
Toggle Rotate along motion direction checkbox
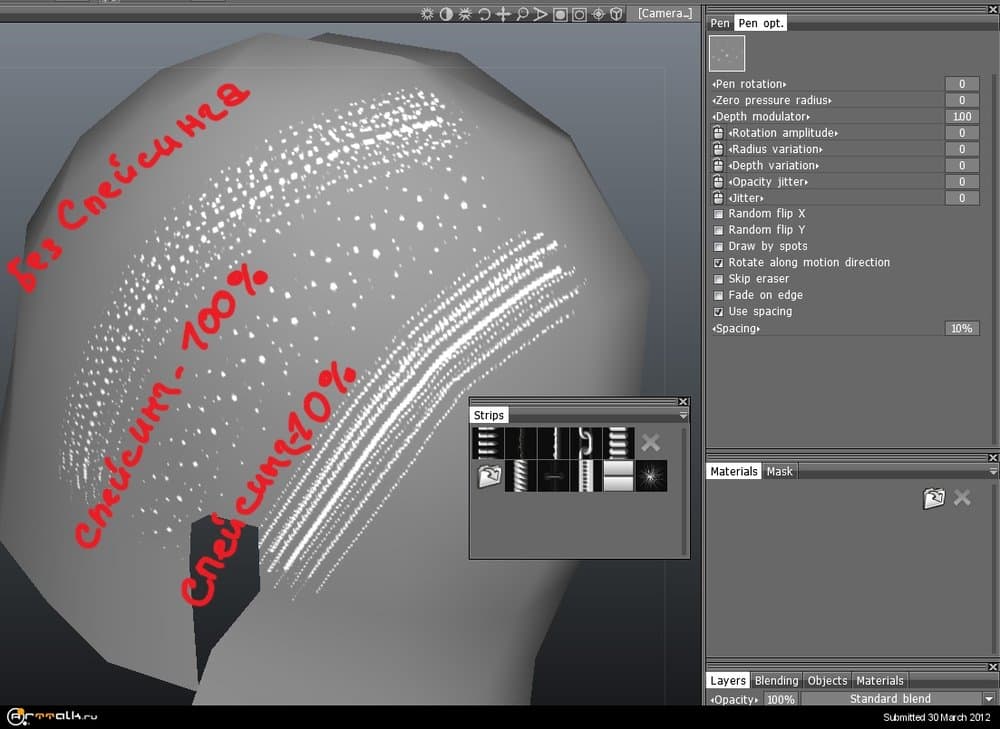pyautogui.click(x=718, y=263)
